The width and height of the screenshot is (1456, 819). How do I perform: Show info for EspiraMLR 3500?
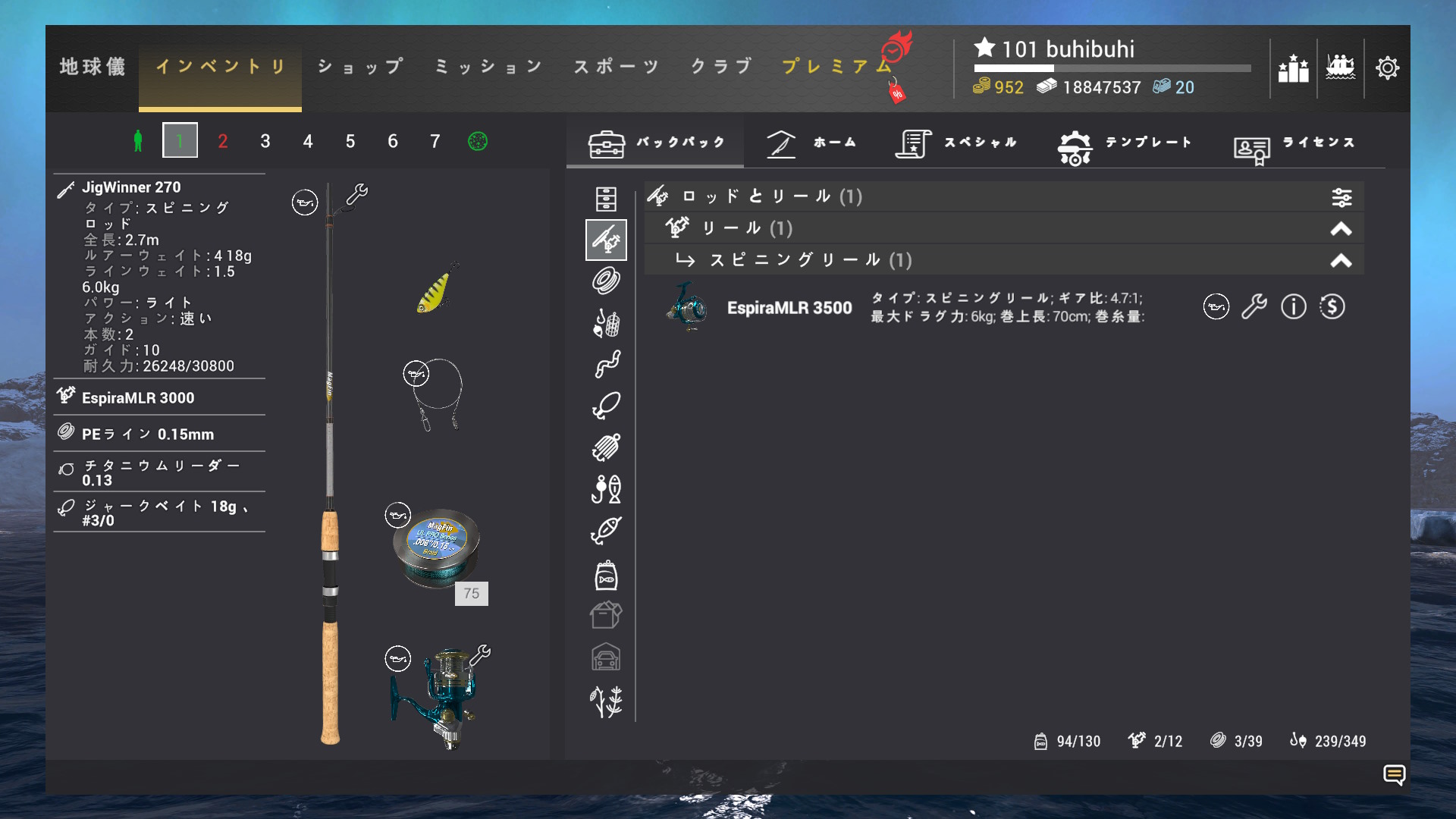click(1294, 306)
